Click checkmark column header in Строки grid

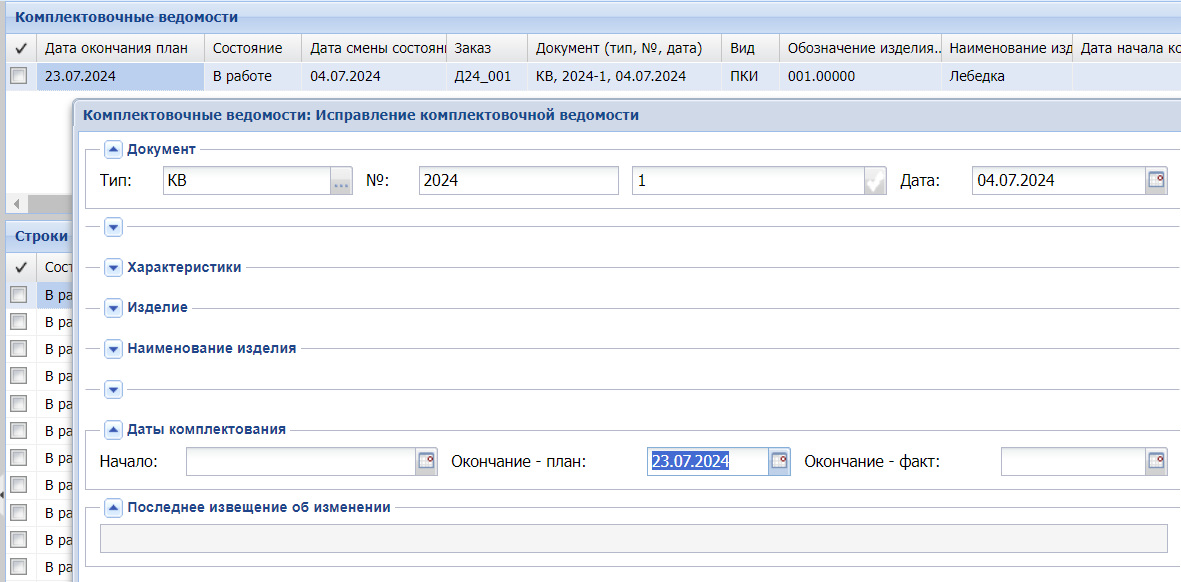point(20,268)
